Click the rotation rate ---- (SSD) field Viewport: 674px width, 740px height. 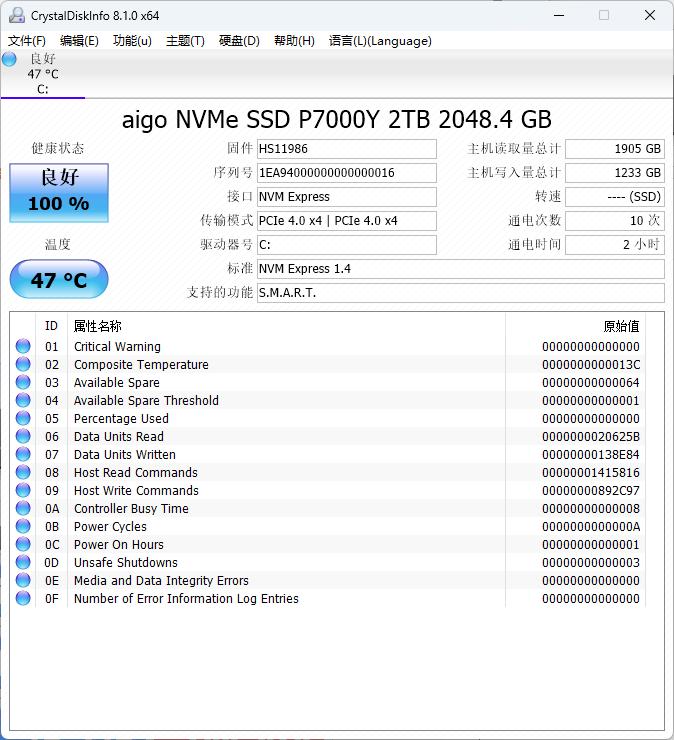pyautogui.click(x=615, y=197)
